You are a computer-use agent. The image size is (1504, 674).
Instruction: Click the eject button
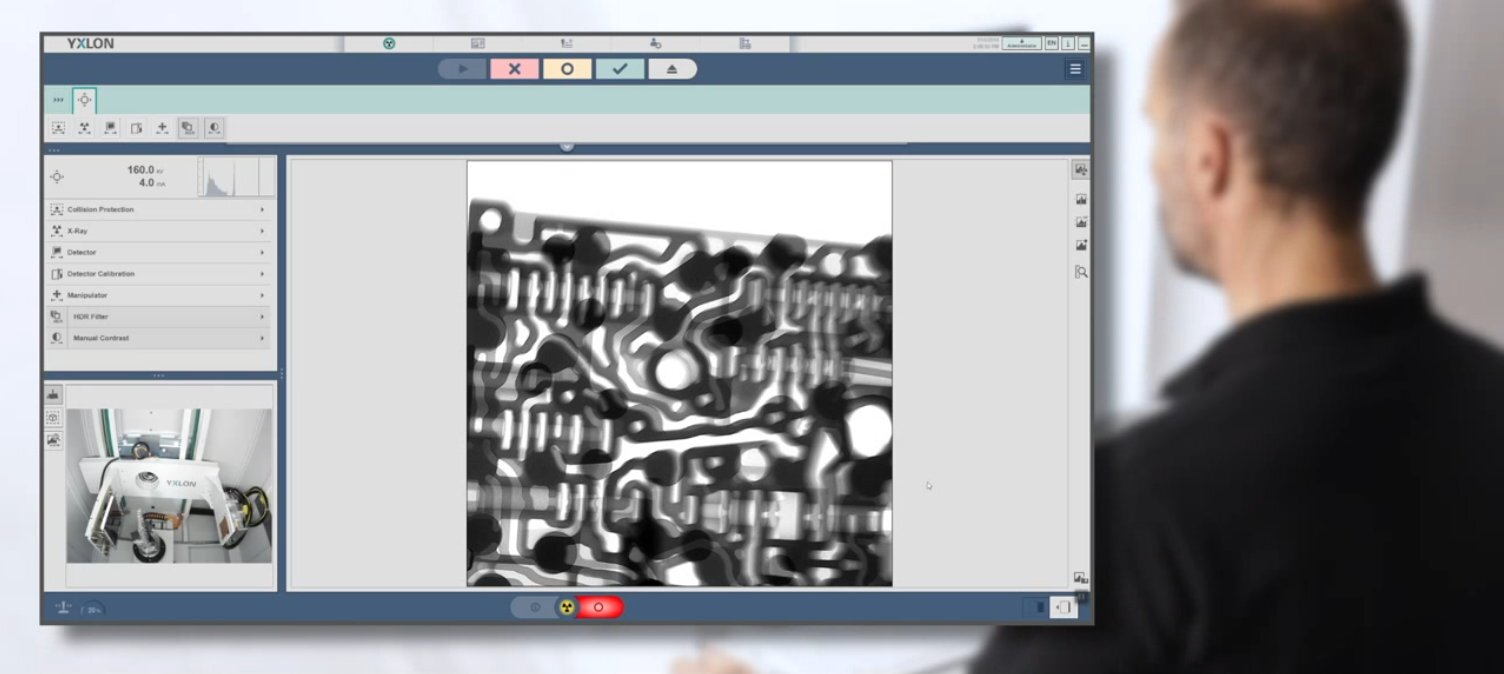(672, 69)
